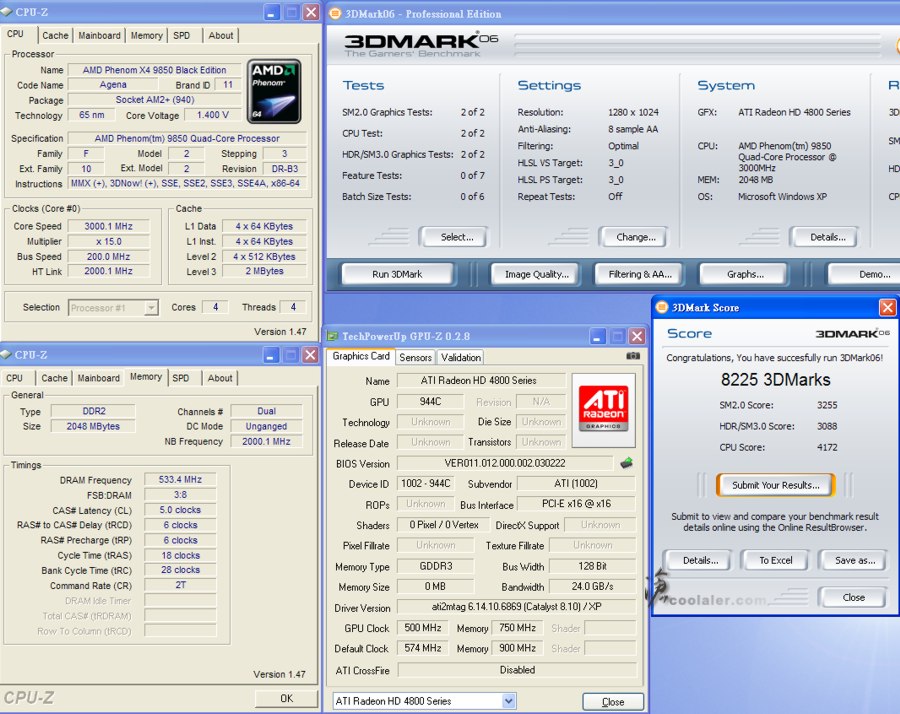900x714 pixels.
Task: Click Change button under Settings
Action: (x=636, y=237)
